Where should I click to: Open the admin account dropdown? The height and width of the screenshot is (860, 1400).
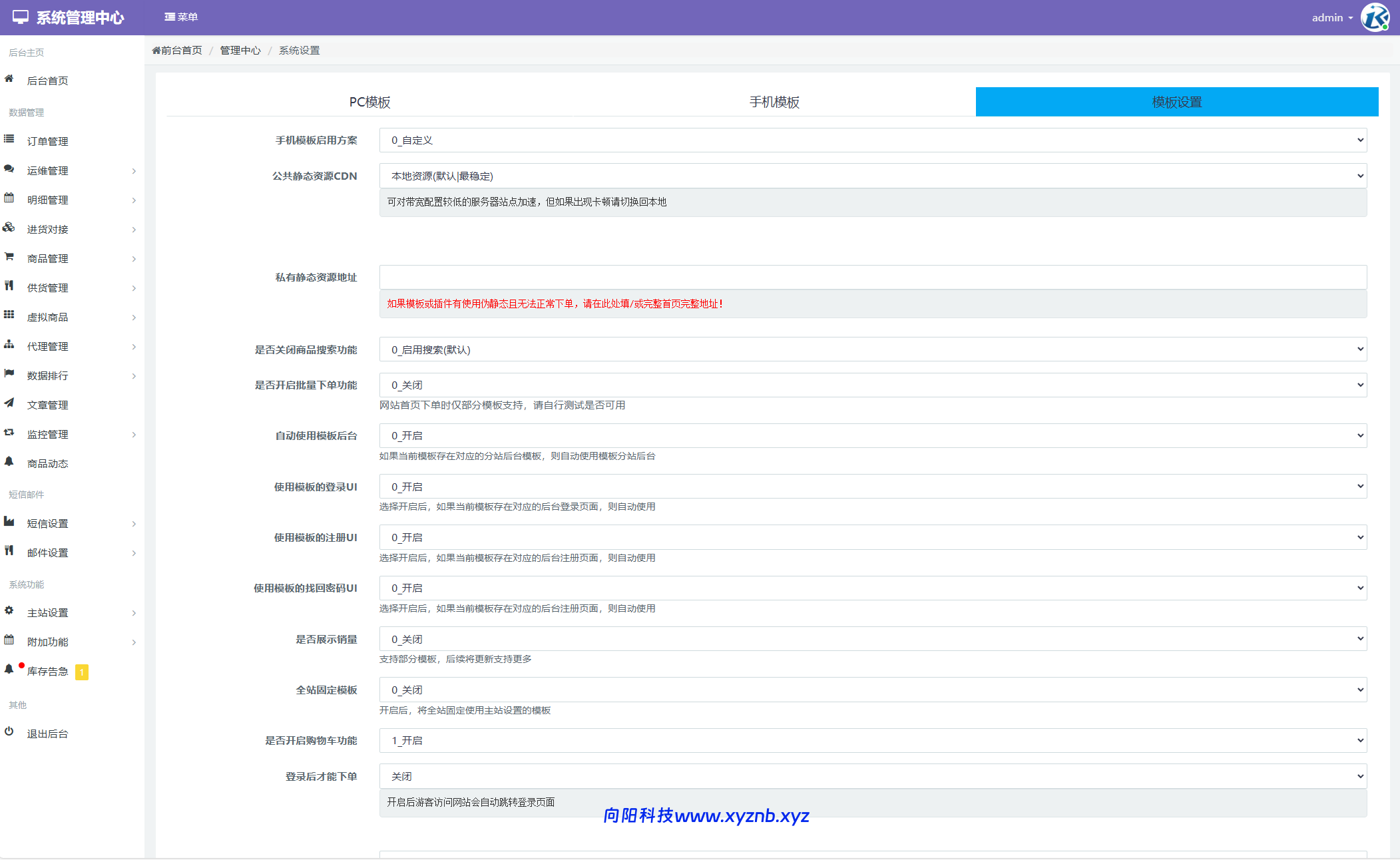pyautogui.click(x=1330, y=17)
